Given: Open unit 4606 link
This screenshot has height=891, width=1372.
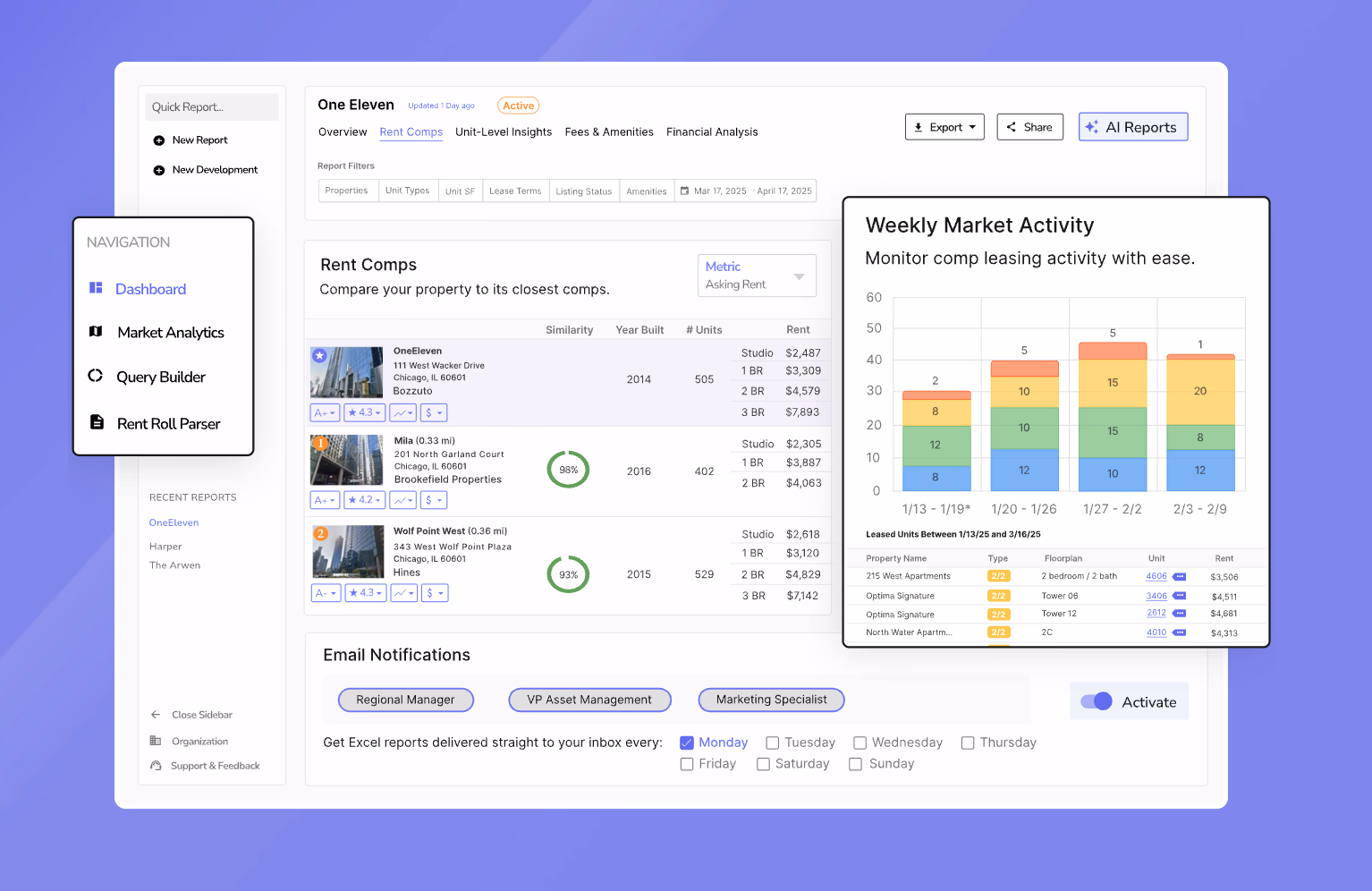Looking at the screenshot, I should click(1156, 576).
